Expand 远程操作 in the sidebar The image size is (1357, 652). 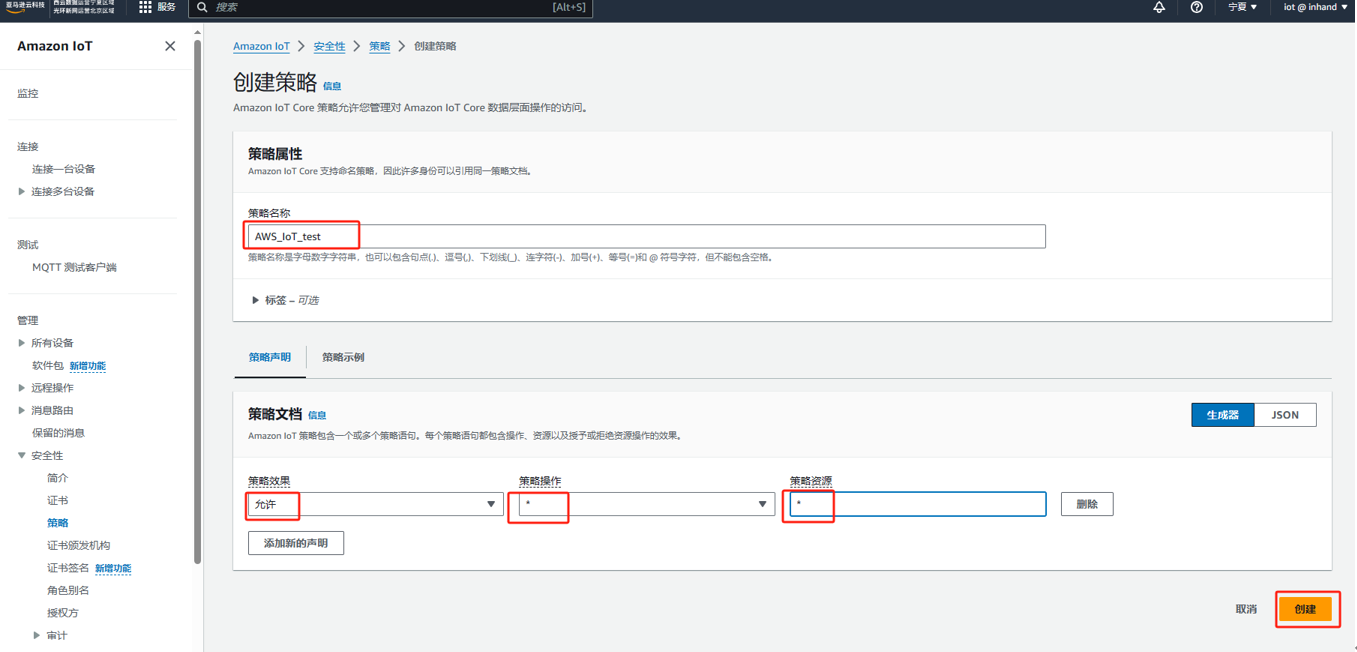tap(22, 388)
